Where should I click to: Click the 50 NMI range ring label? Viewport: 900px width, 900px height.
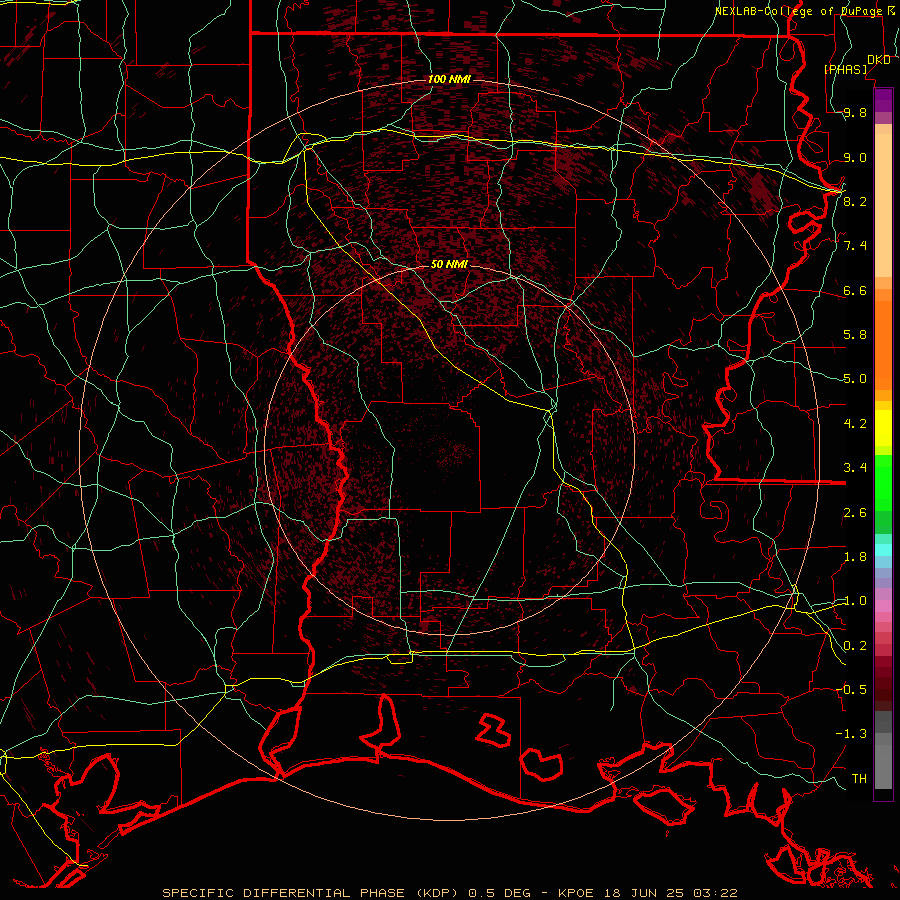pyautogui.click(x=449, y=264)
